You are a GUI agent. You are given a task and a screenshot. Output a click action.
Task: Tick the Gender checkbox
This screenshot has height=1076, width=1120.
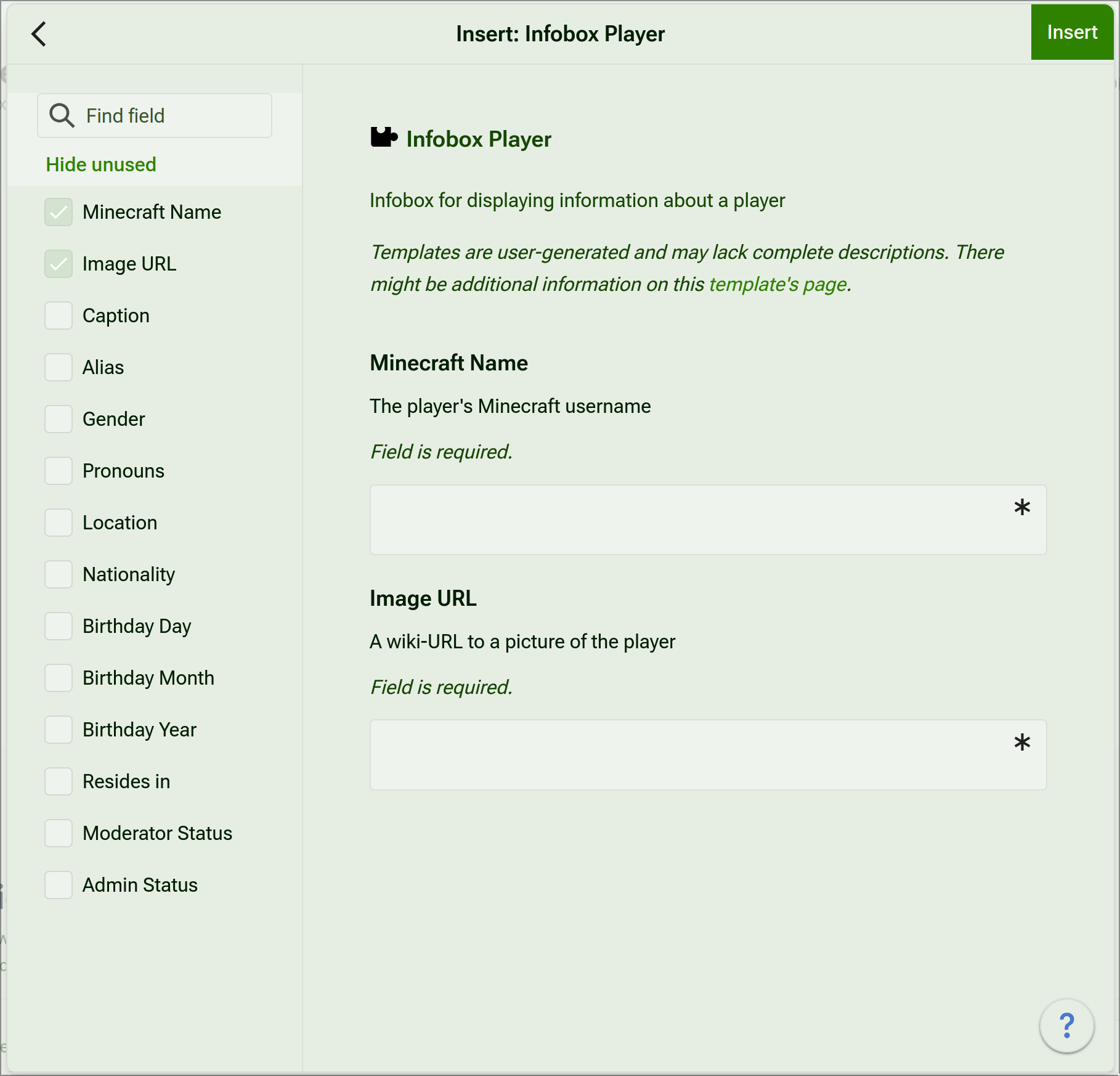tap(59, 419)
